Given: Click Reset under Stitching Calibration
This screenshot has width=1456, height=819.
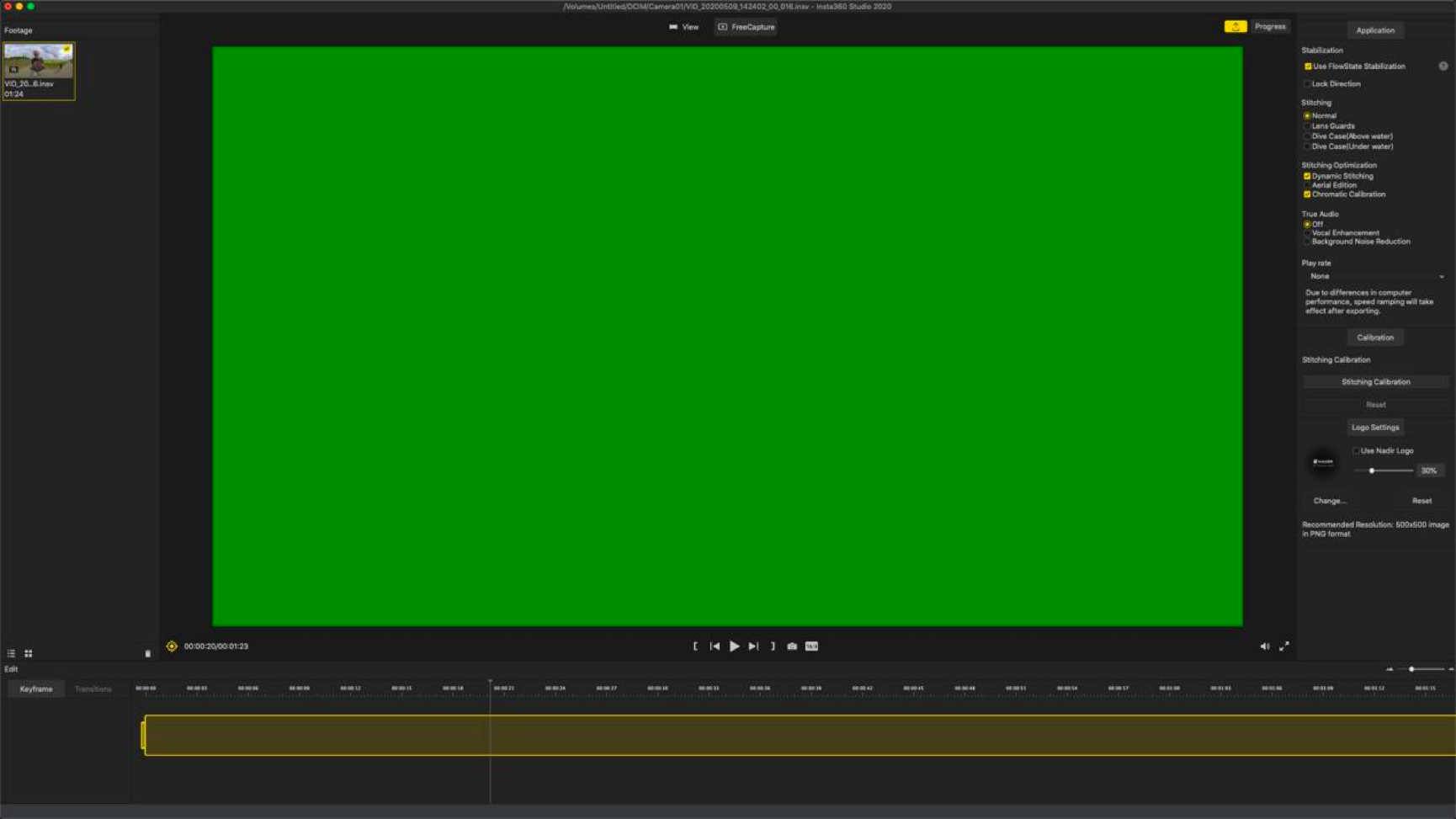Looking at the screenshot, I should click(x=1375, y=405).
